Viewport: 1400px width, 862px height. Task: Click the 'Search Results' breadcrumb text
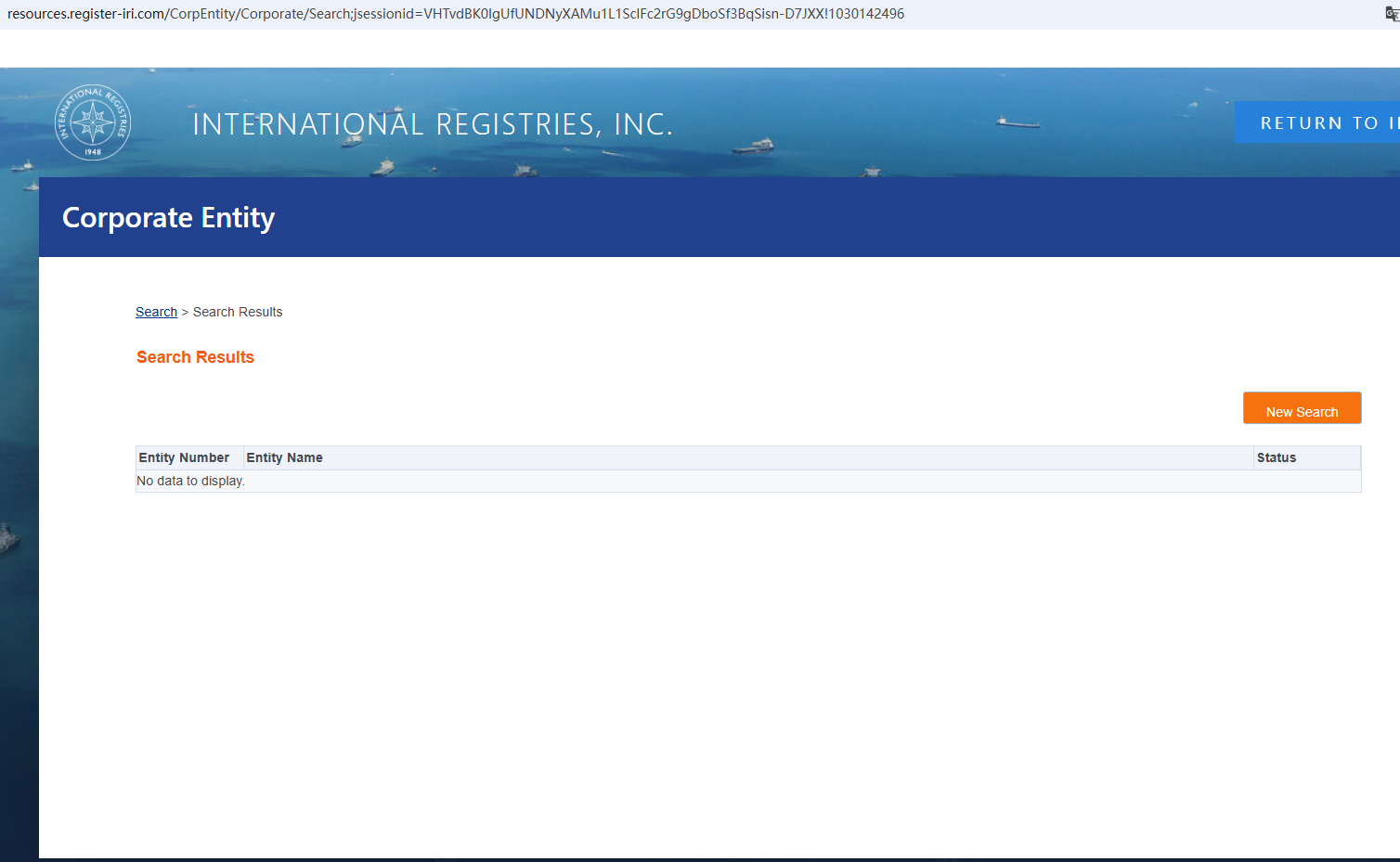pos(238,312)
